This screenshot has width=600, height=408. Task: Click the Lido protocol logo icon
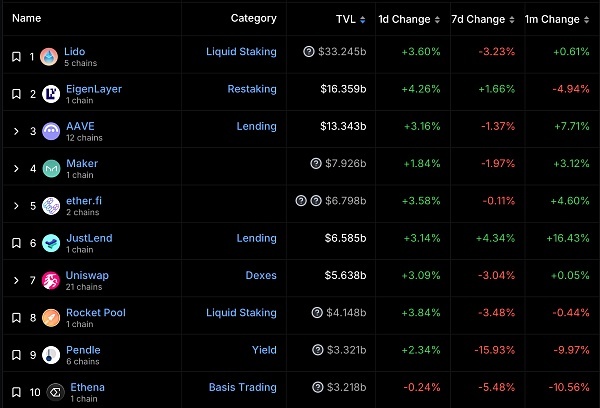49,57
